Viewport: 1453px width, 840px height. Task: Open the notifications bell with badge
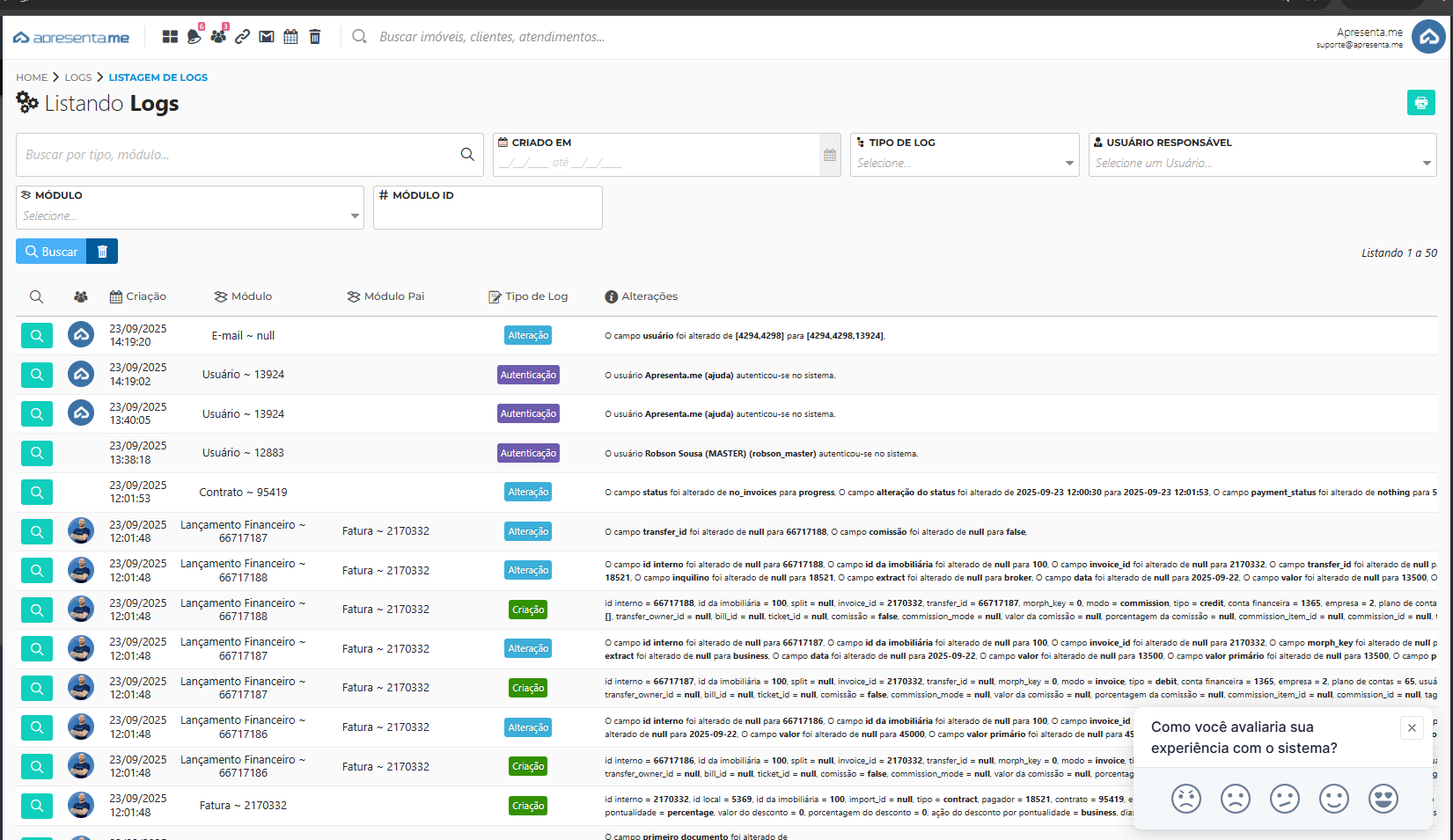(x=194, y=37)
